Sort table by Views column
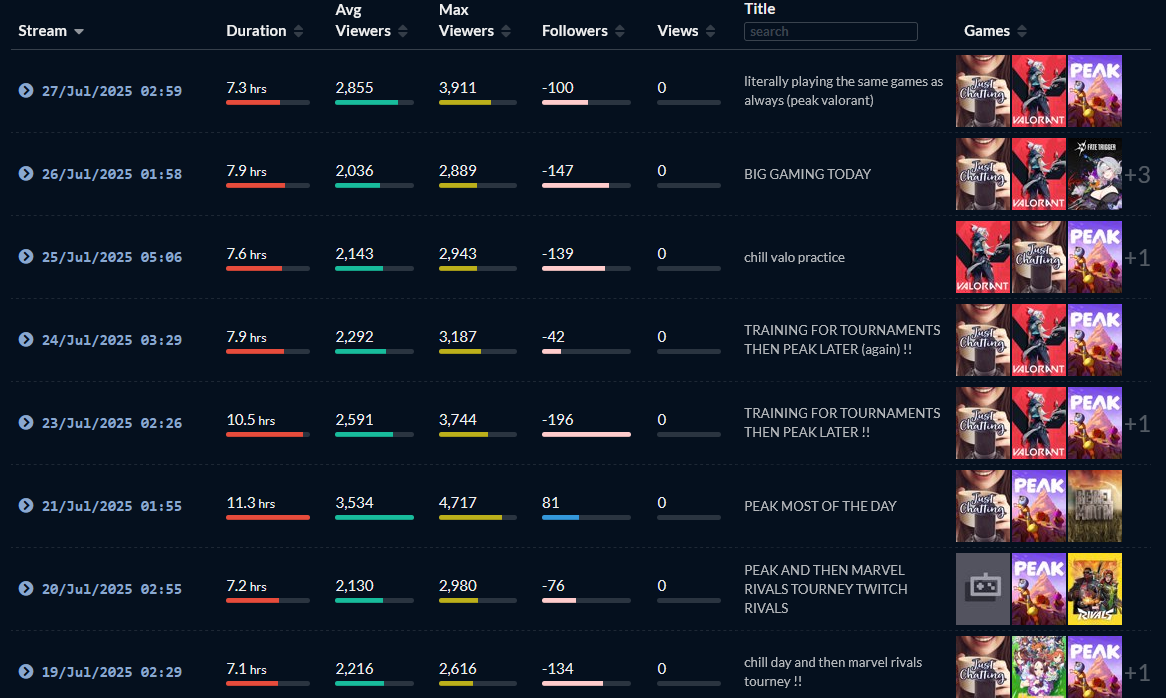1166x698 pixels. tap(686, 30)
